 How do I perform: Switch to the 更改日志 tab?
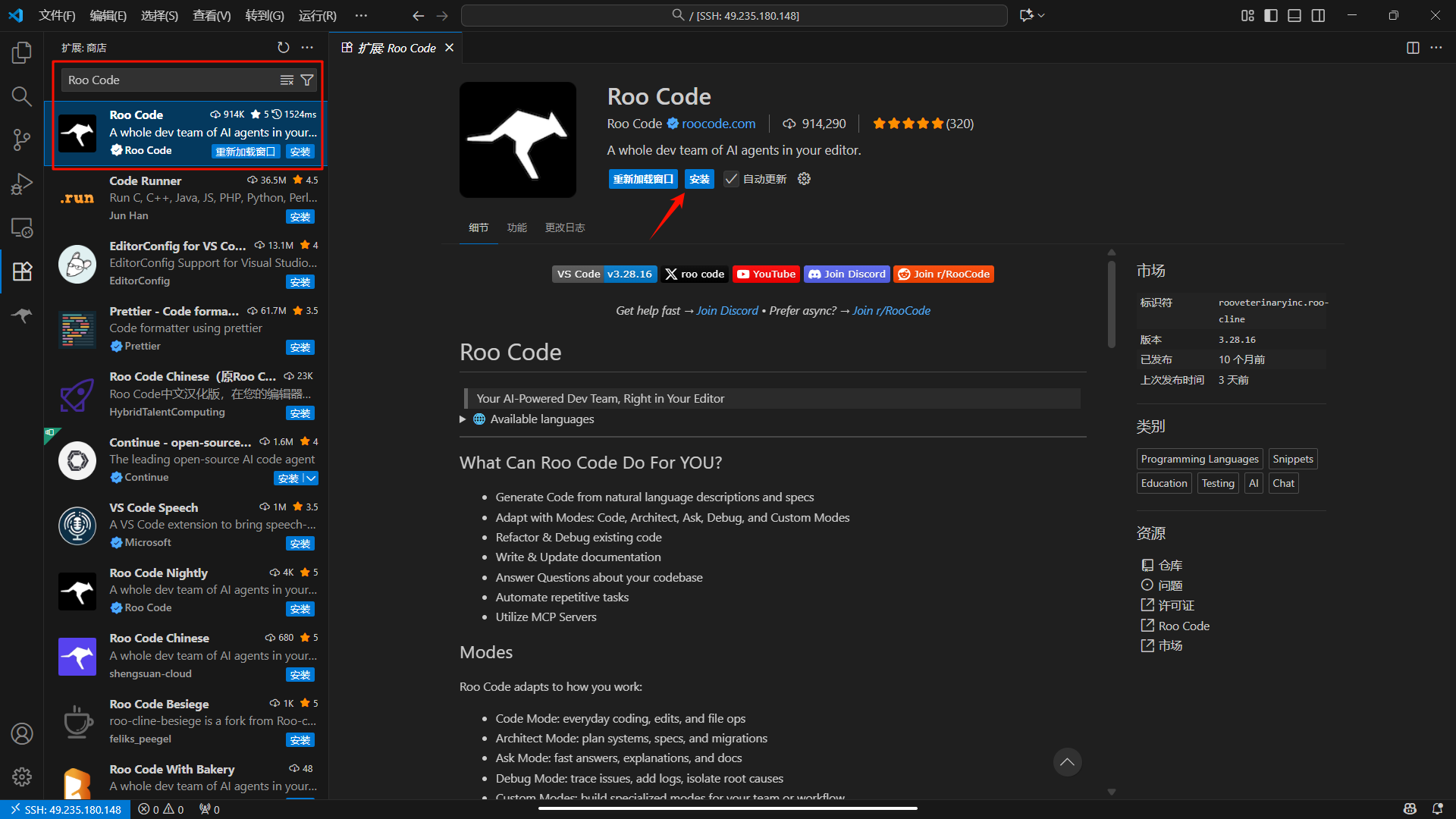(564, 227)
